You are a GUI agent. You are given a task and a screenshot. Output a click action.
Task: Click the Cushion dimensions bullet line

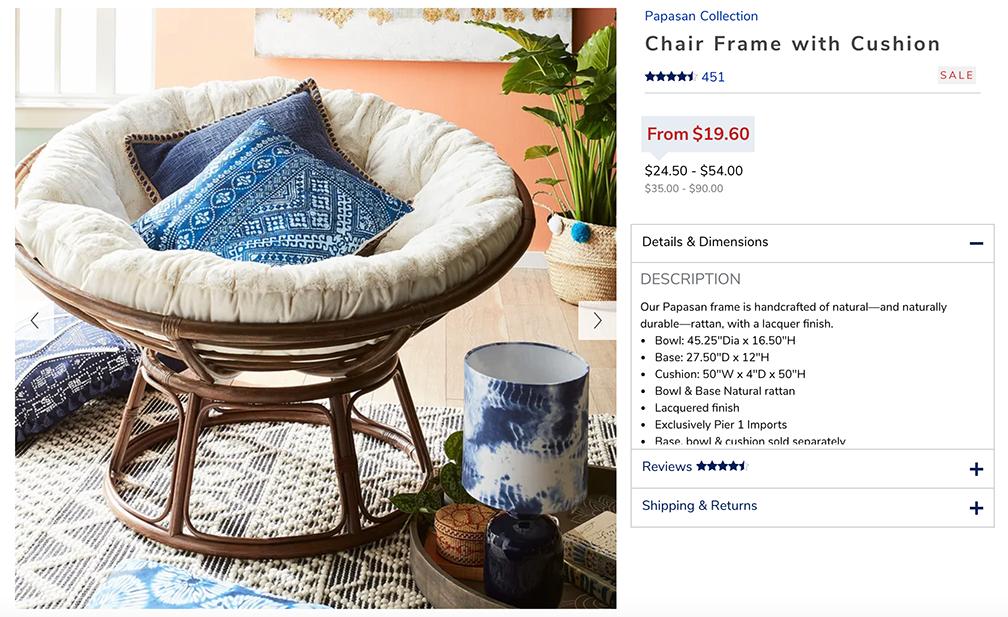point(730,374)
